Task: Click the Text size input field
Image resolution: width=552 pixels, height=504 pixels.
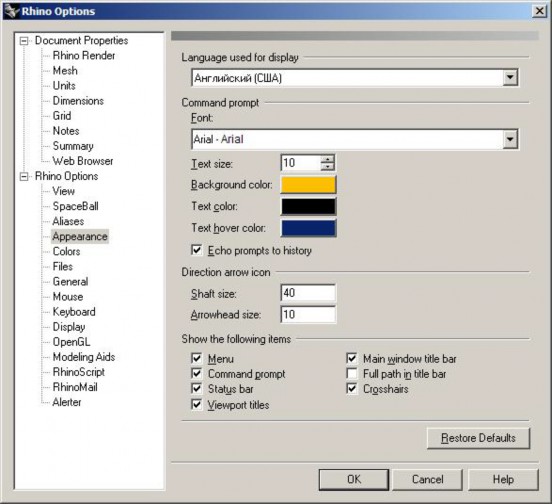Action: 301,163
